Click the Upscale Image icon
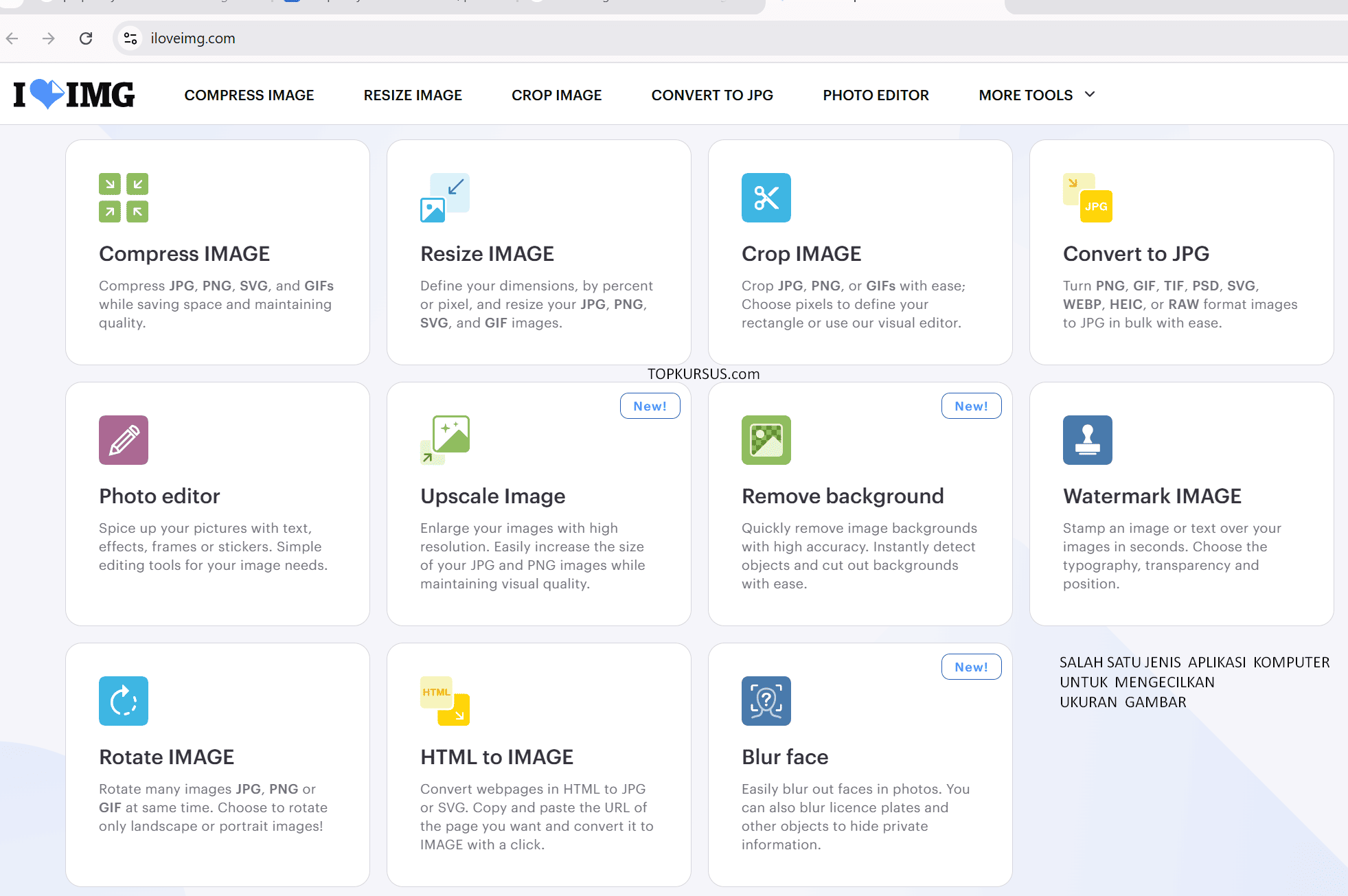The height and width of the screenshot is (896, 1348). 444,440
